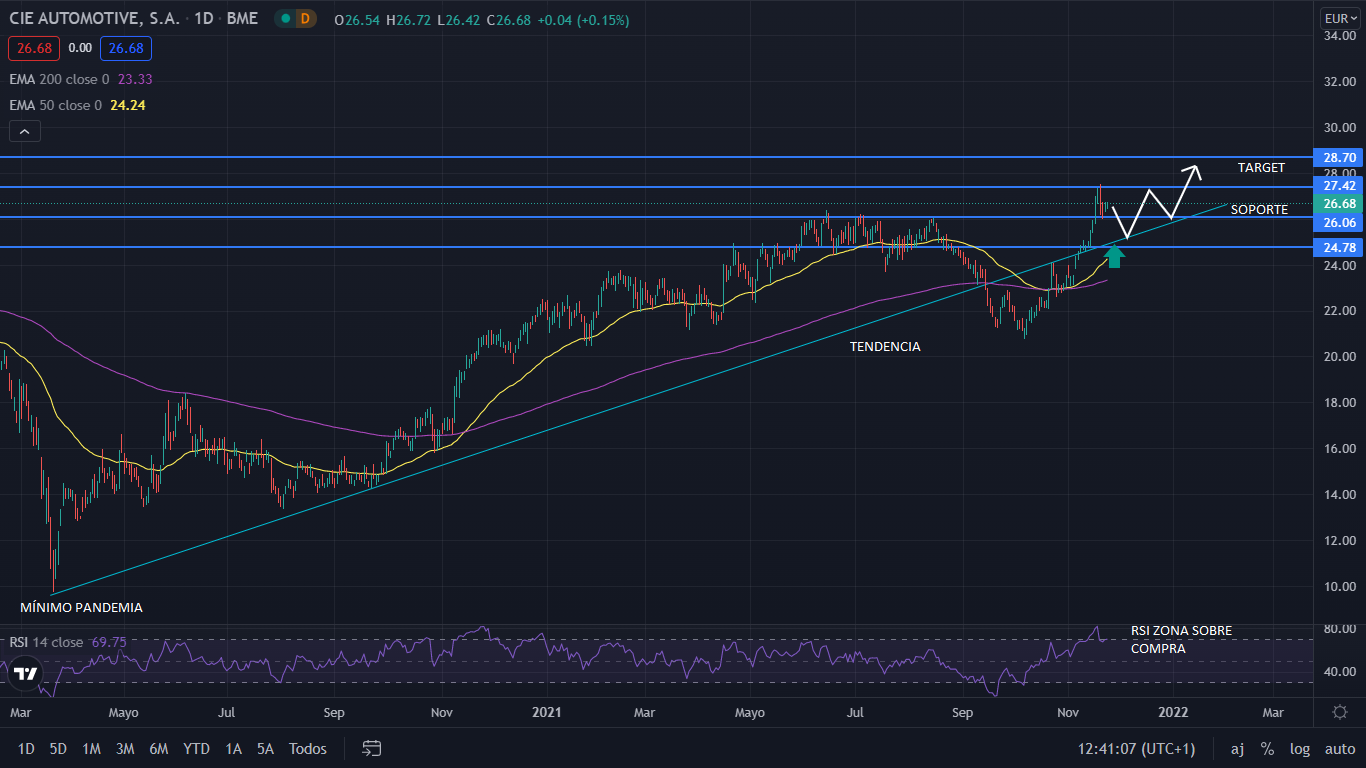
Task: Toggle logarithmic scale with log
Action: click(1300, 749)
